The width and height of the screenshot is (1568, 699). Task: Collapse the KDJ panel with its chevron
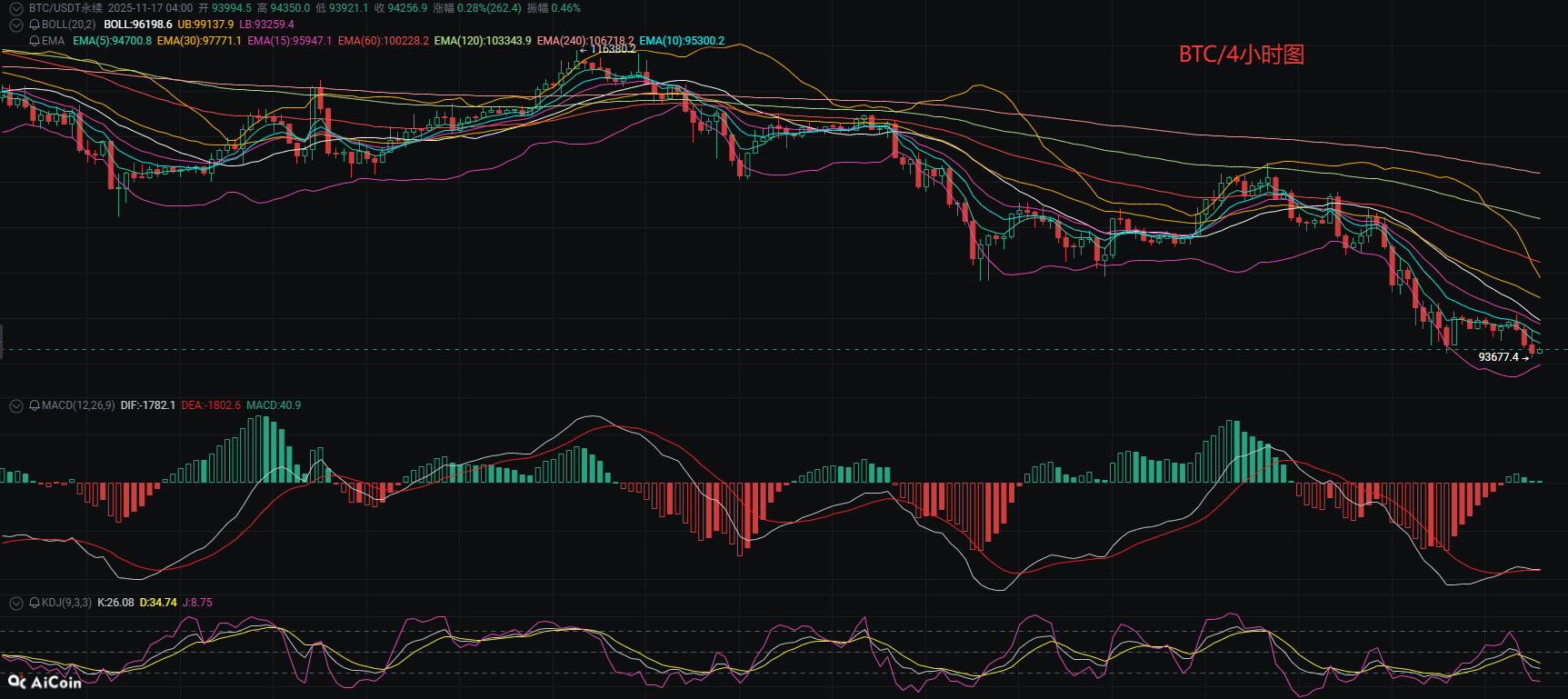(x=16, y=603)
